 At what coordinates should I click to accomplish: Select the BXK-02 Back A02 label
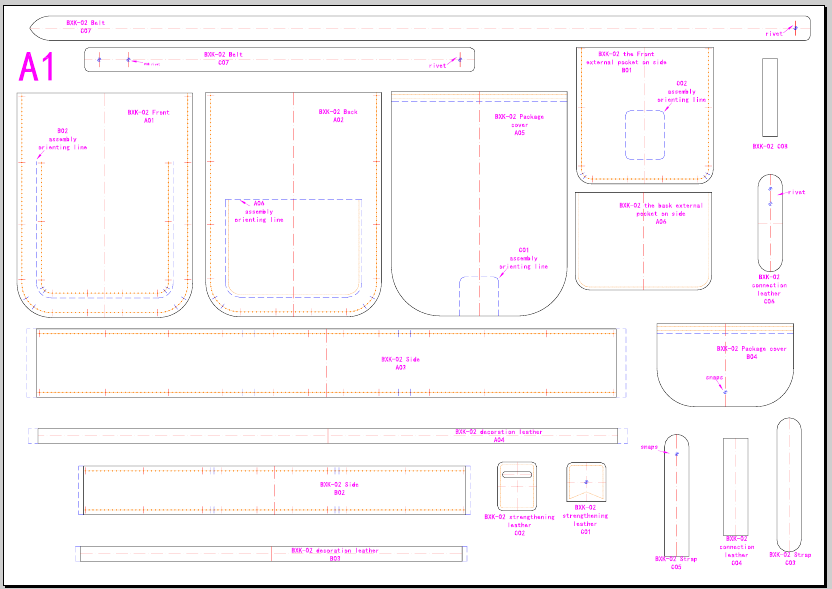[338, 115]
